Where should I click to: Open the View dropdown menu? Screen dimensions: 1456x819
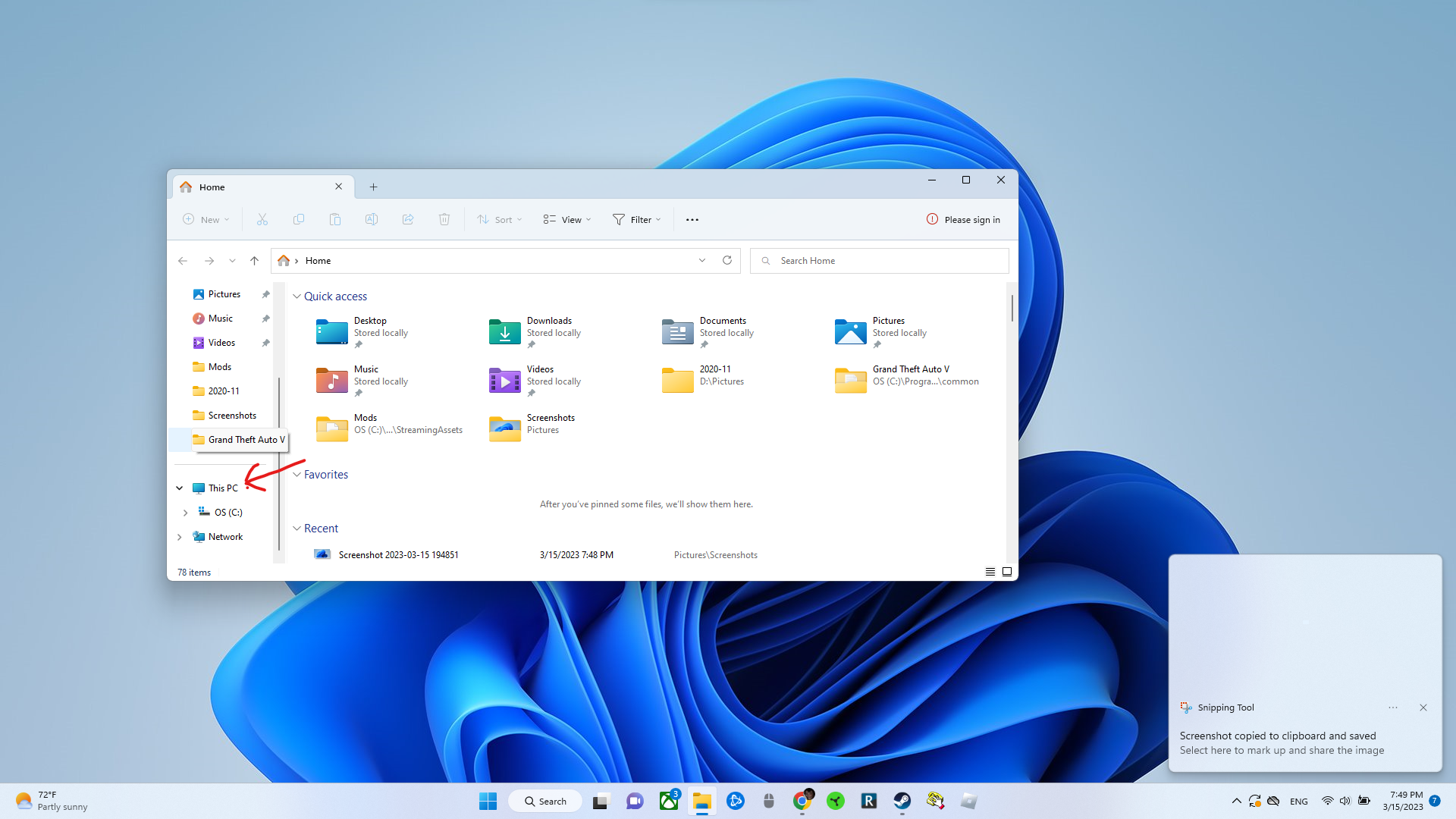[x=566, y=219]
